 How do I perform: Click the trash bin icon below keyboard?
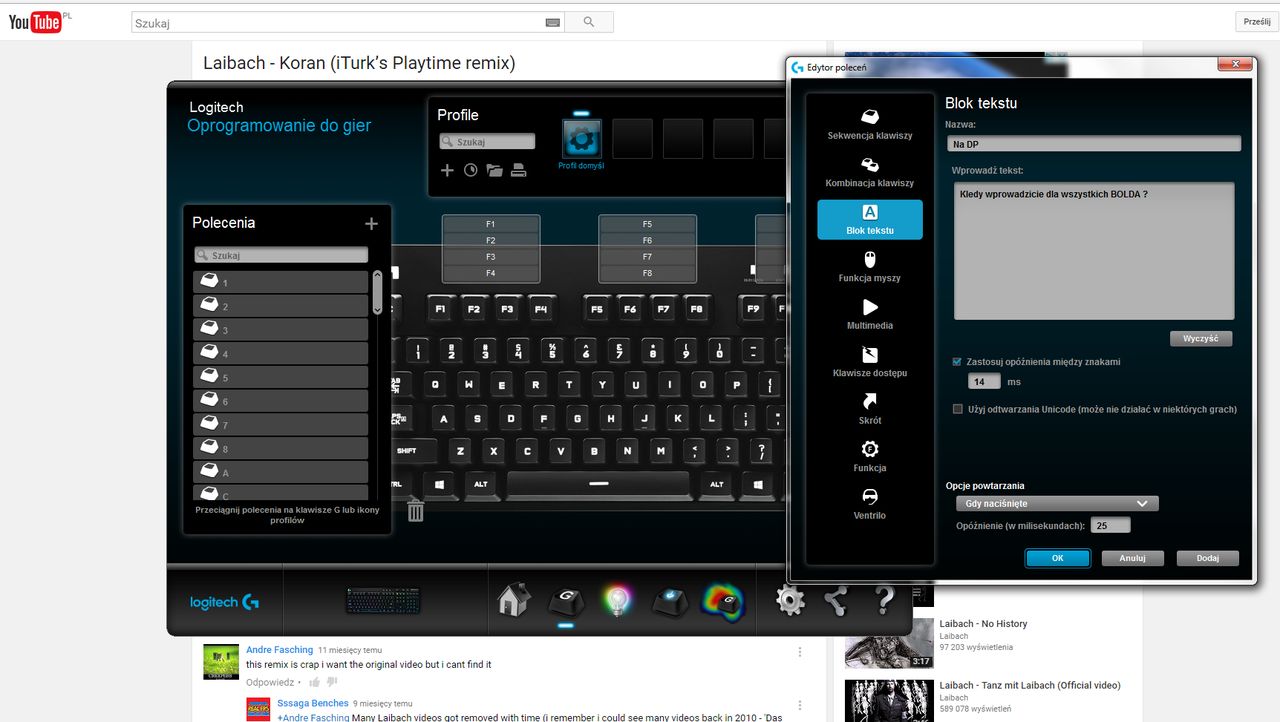(x=415, y=511)
